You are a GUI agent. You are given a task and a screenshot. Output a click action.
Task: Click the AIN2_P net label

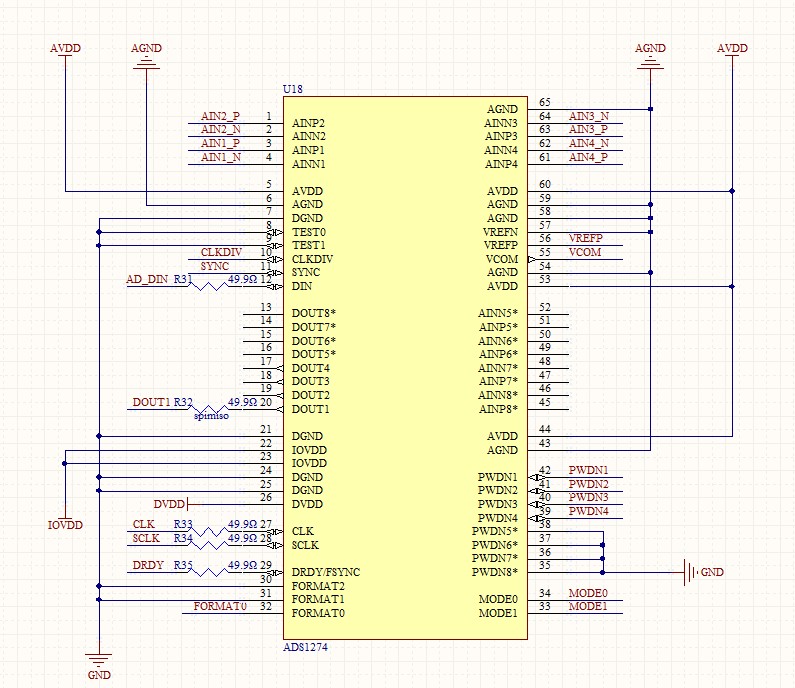220,116
